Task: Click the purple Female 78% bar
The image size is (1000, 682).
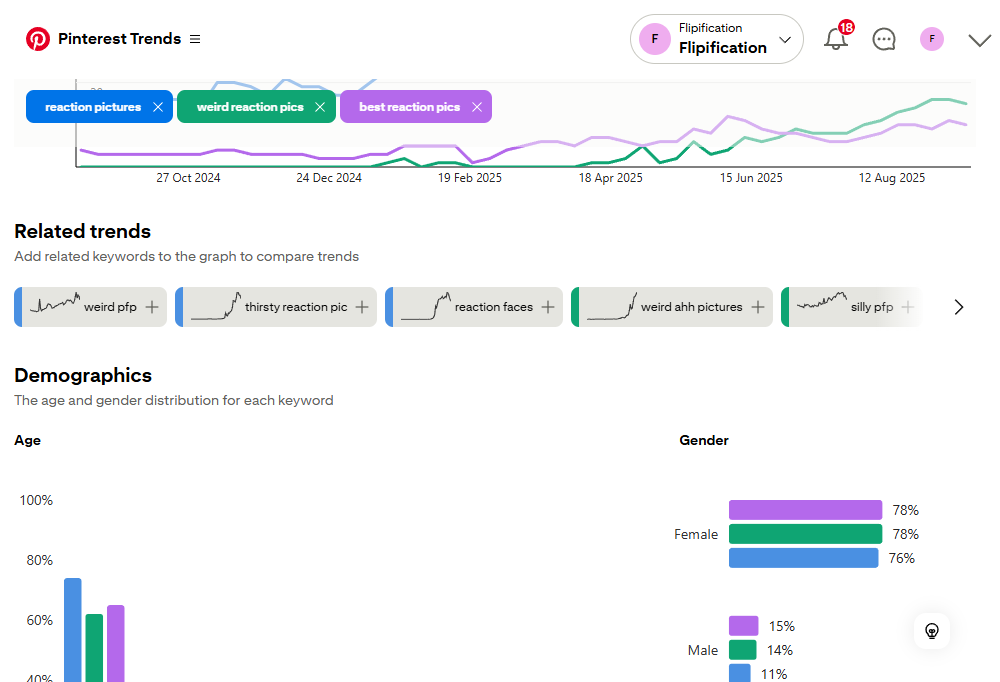Action: point(805,510)
